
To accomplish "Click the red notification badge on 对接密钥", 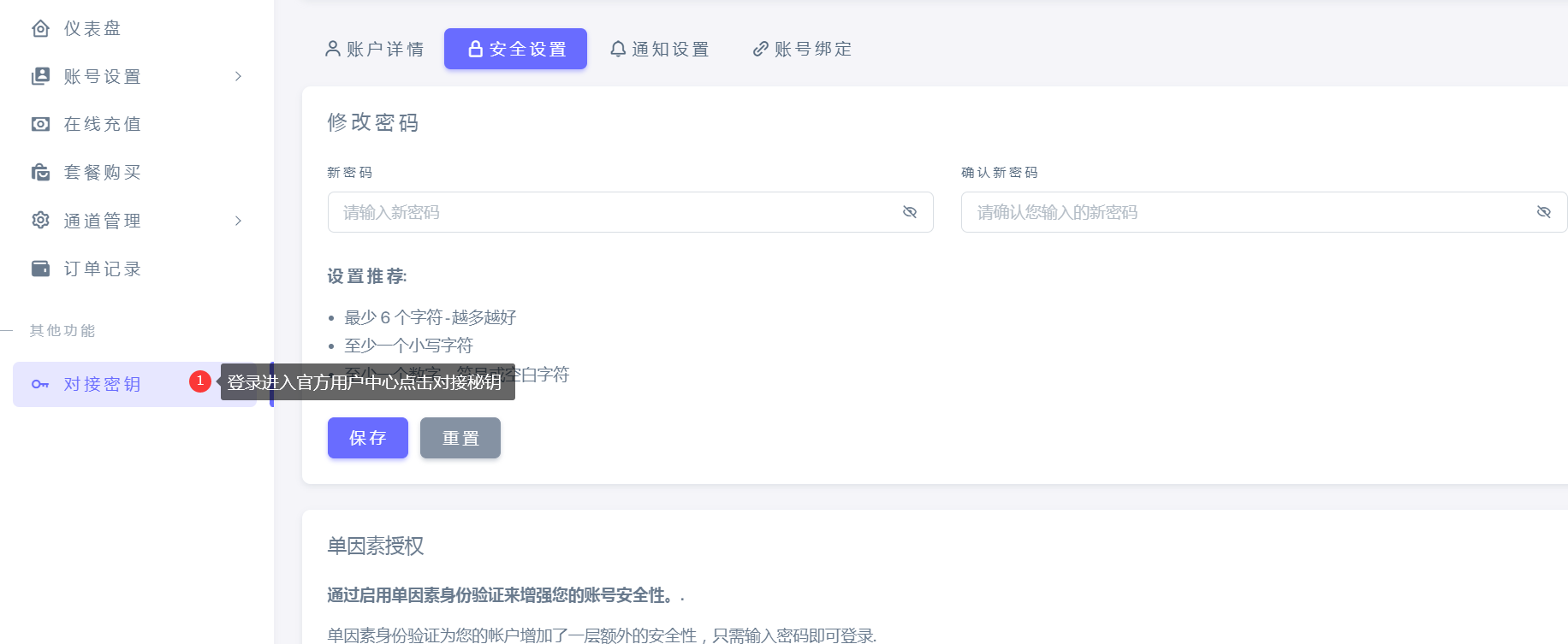I will [200, 381].
